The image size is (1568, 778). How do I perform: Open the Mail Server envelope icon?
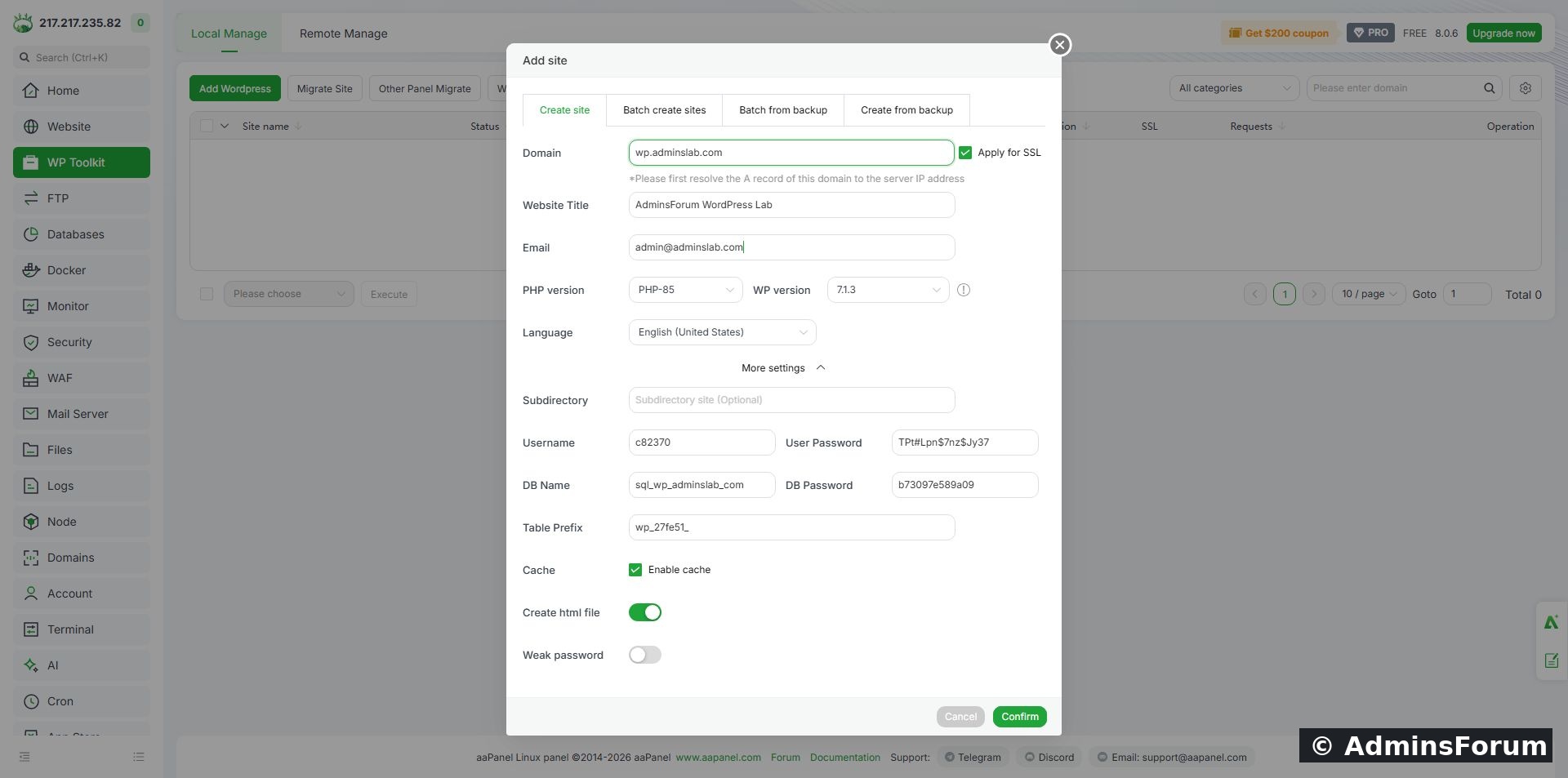coord(31,414)
